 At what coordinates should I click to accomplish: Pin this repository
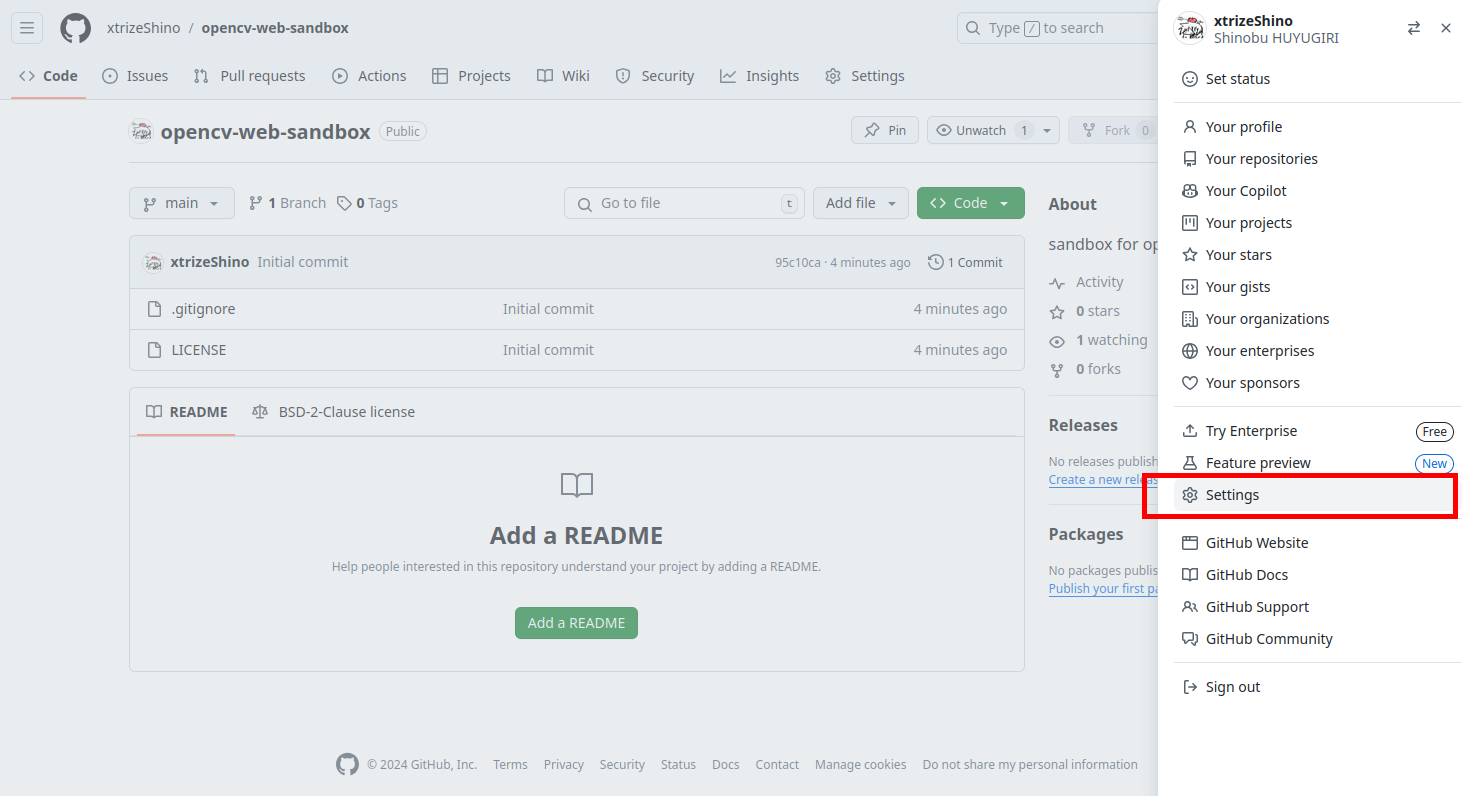click(884, 130)
